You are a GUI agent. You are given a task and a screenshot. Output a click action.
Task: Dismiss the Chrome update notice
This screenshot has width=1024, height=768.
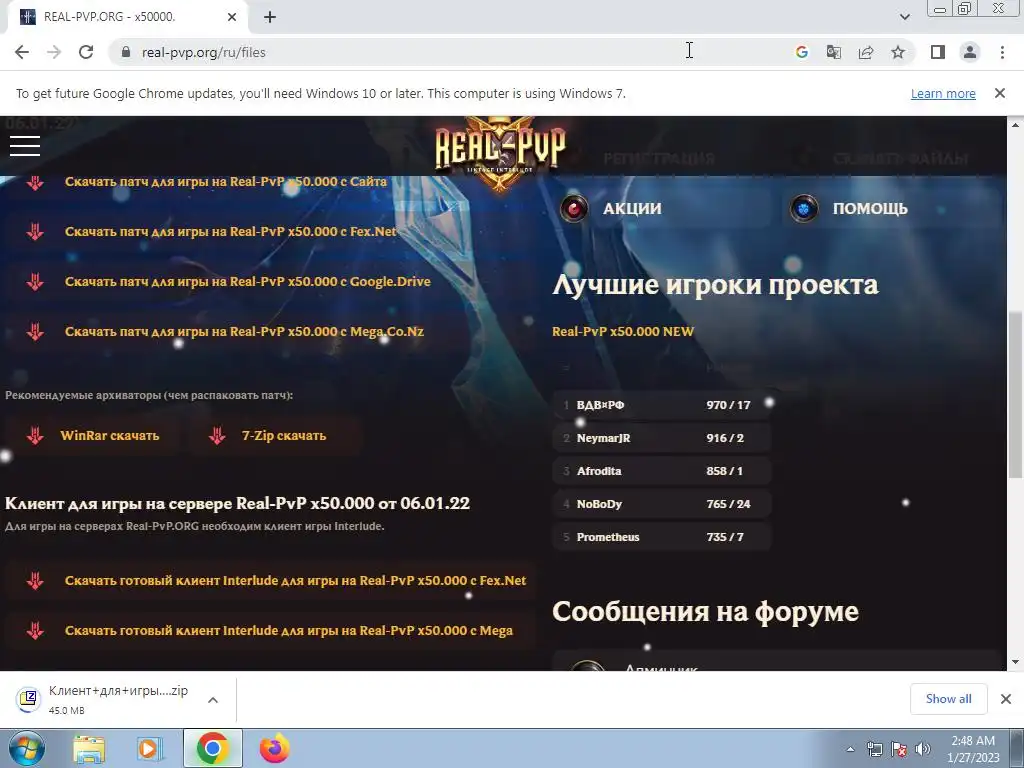point(1000,93)
